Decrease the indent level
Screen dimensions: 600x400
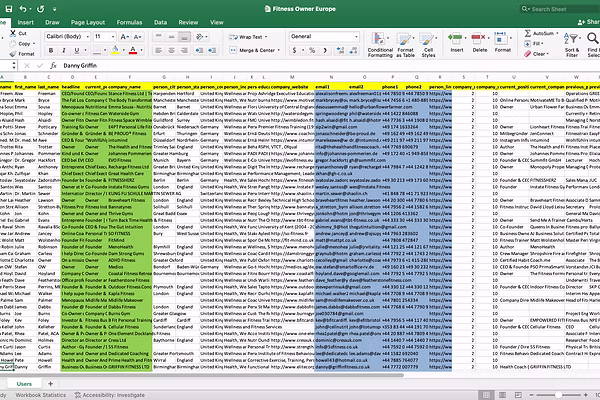pyautogui.click(x=199, y=51)
